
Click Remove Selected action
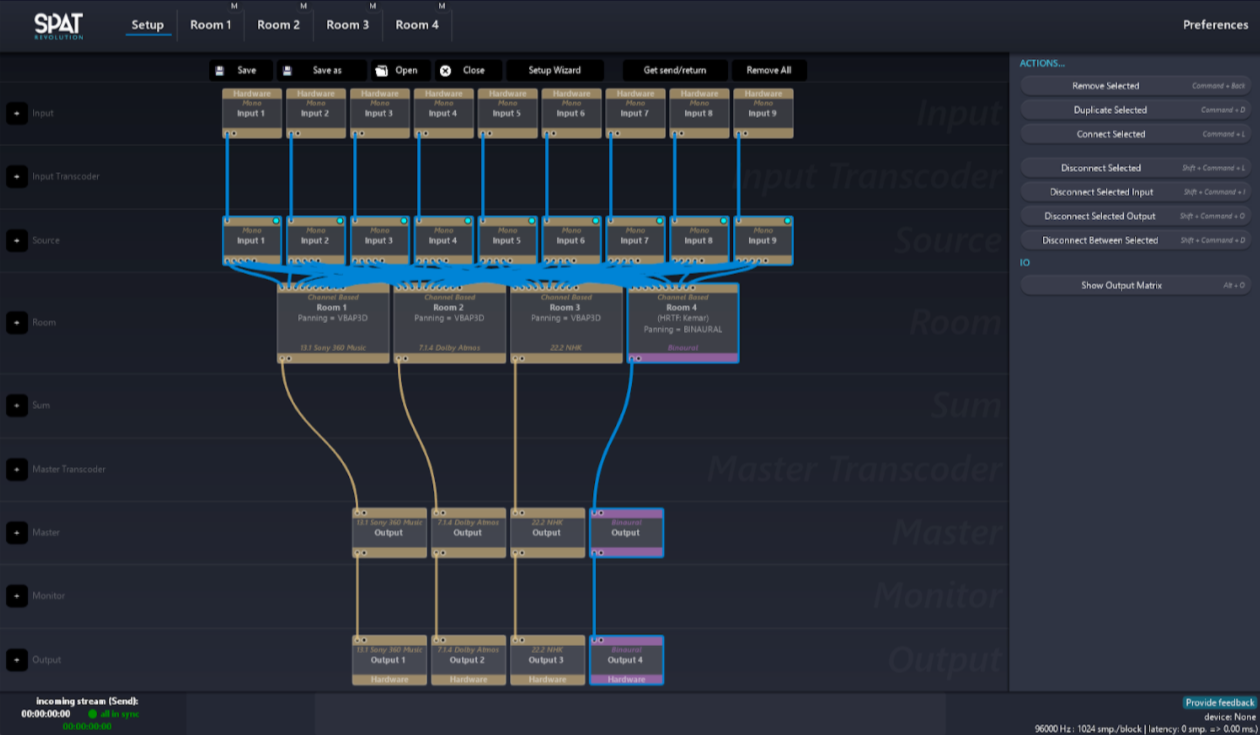pos(1135,86)
